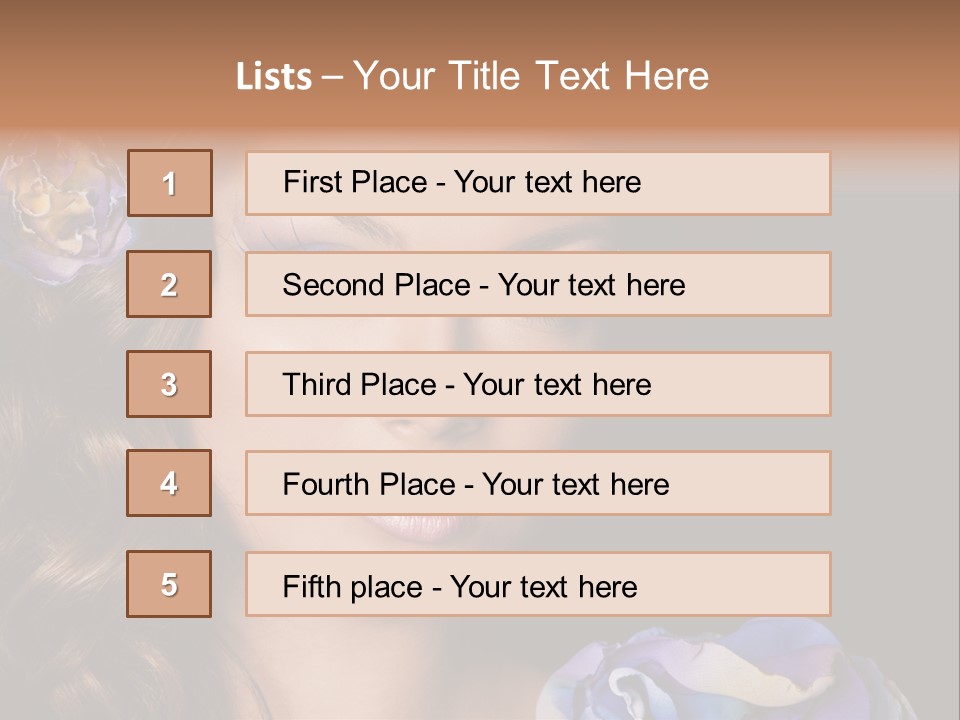Select the number 2 box
960x720 pixels.
point(169,284)
